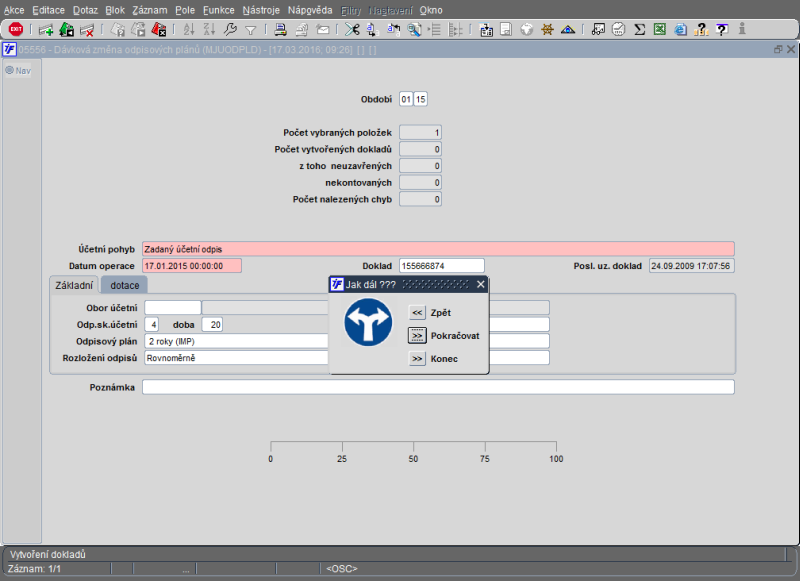This screenshot has width=800, height=581.
Task: Click the context help question mark window icon
Action: point(721,30)
